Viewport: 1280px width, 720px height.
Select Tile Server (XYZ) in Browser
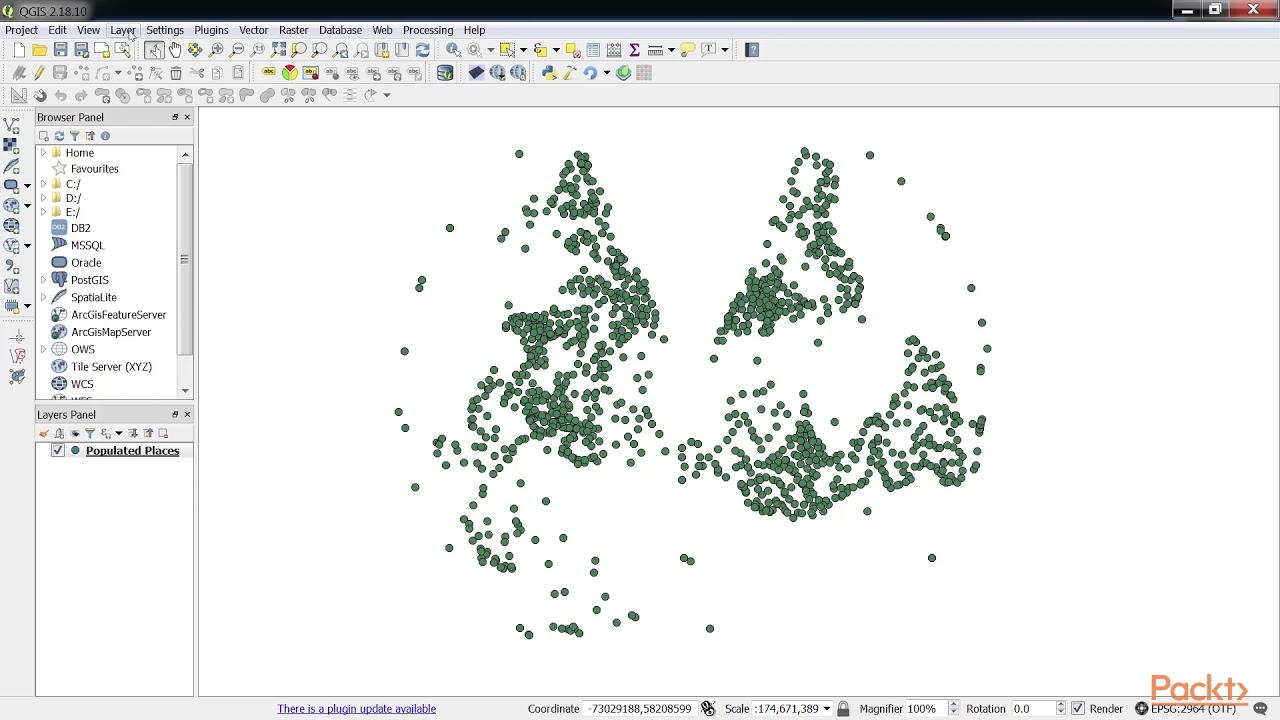(111, 367)
